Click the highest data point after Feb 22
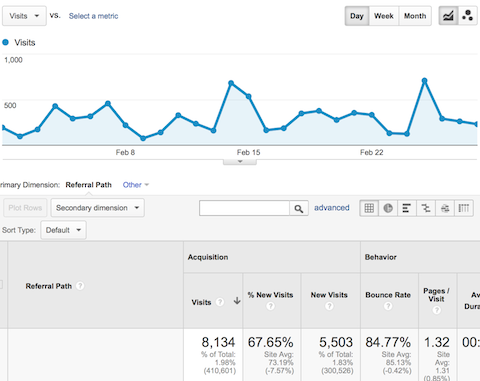The image size is (480, 381). (x=424, y=81)
